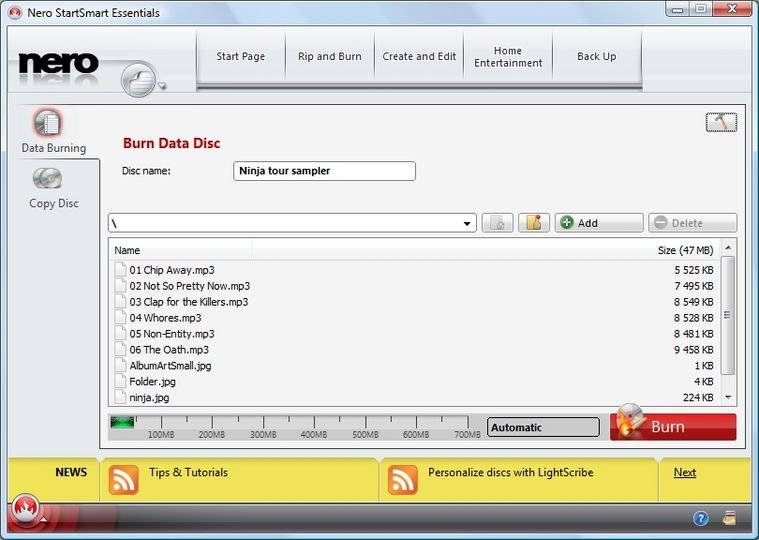The height and width of the screenshot is (540, 759).
Task: Open the Automatic disc size selector
Action: (543, 427)
